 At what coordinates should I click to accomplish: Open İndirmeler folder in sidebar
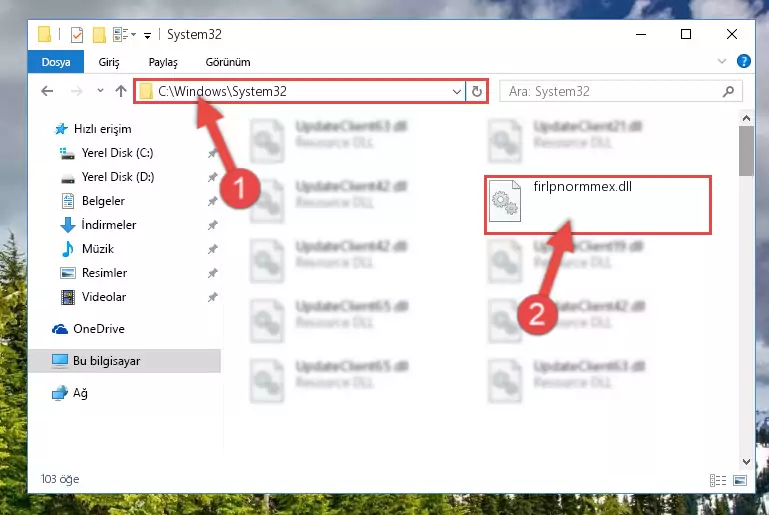click(108, 225)
